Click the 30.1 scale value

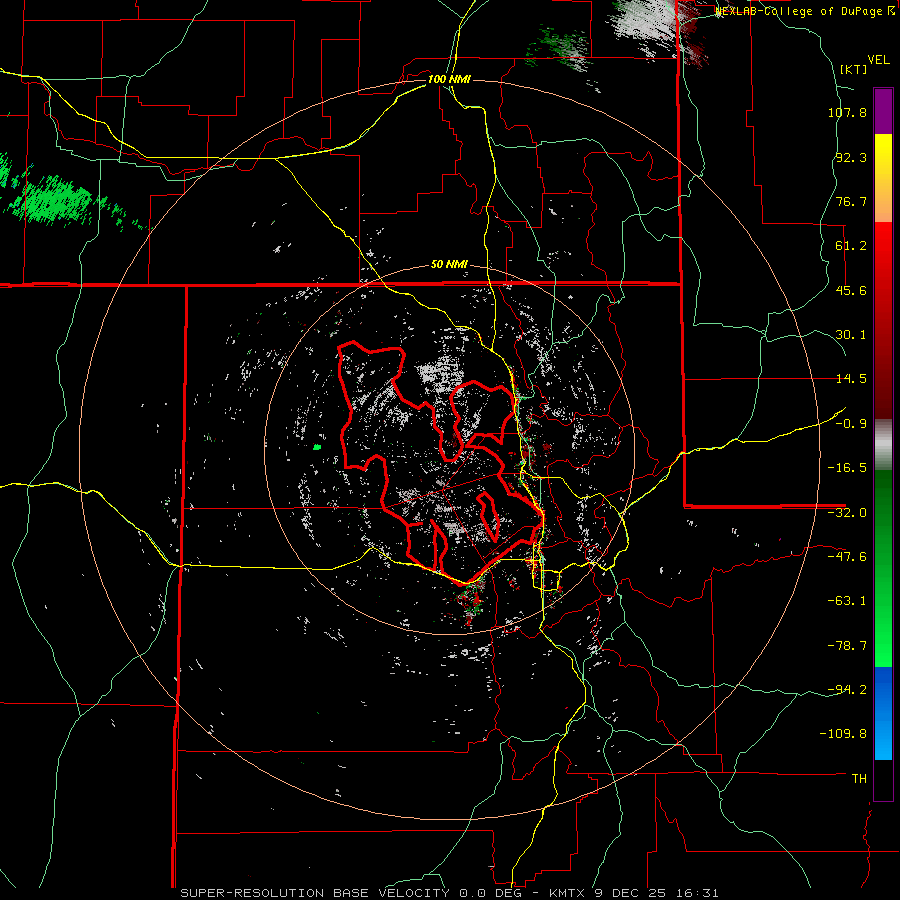click(851, 335)
